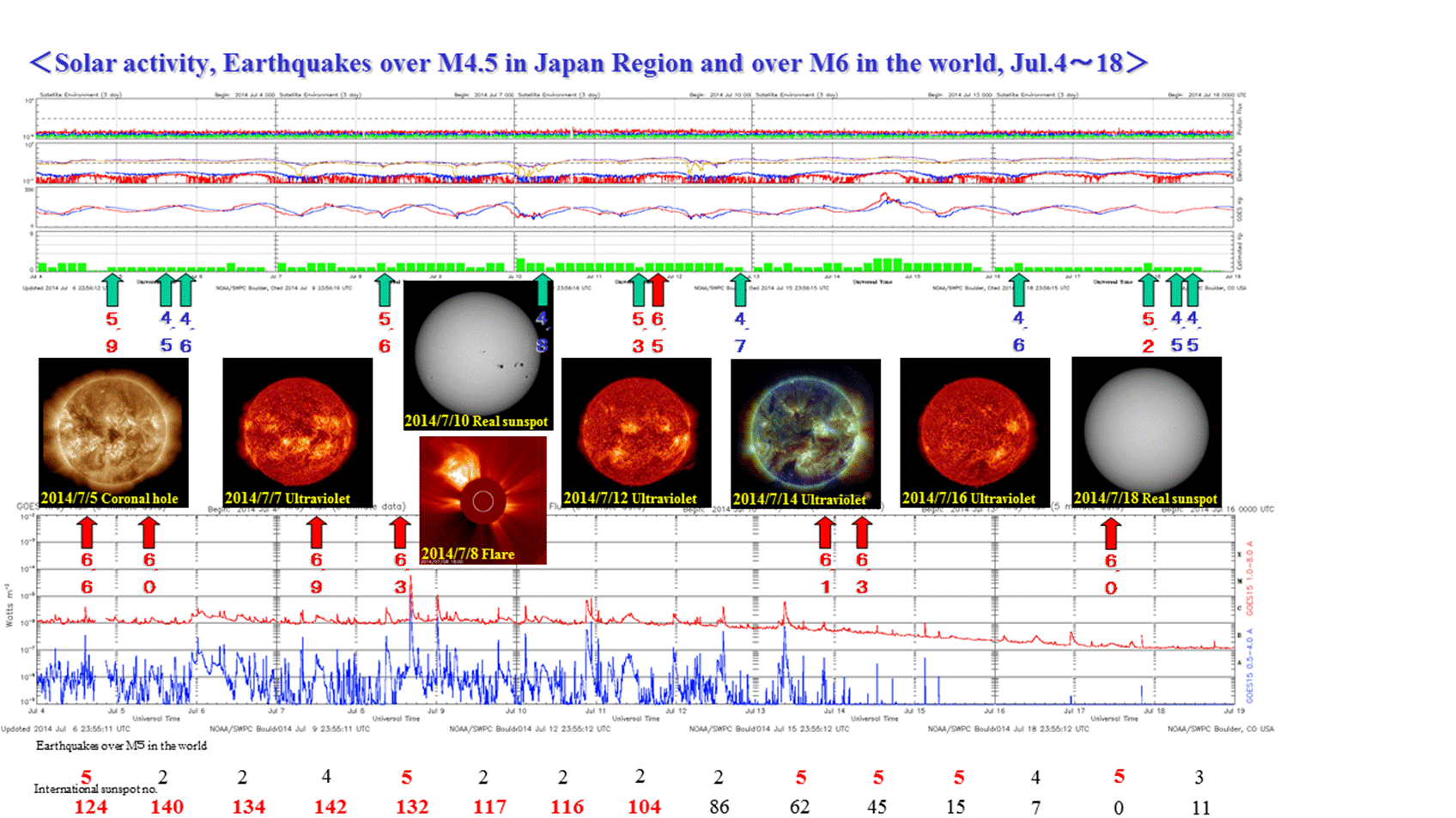Select sunspot number 142
The width and height of the screenshot is (1456, 818).
tap(330, 807)
